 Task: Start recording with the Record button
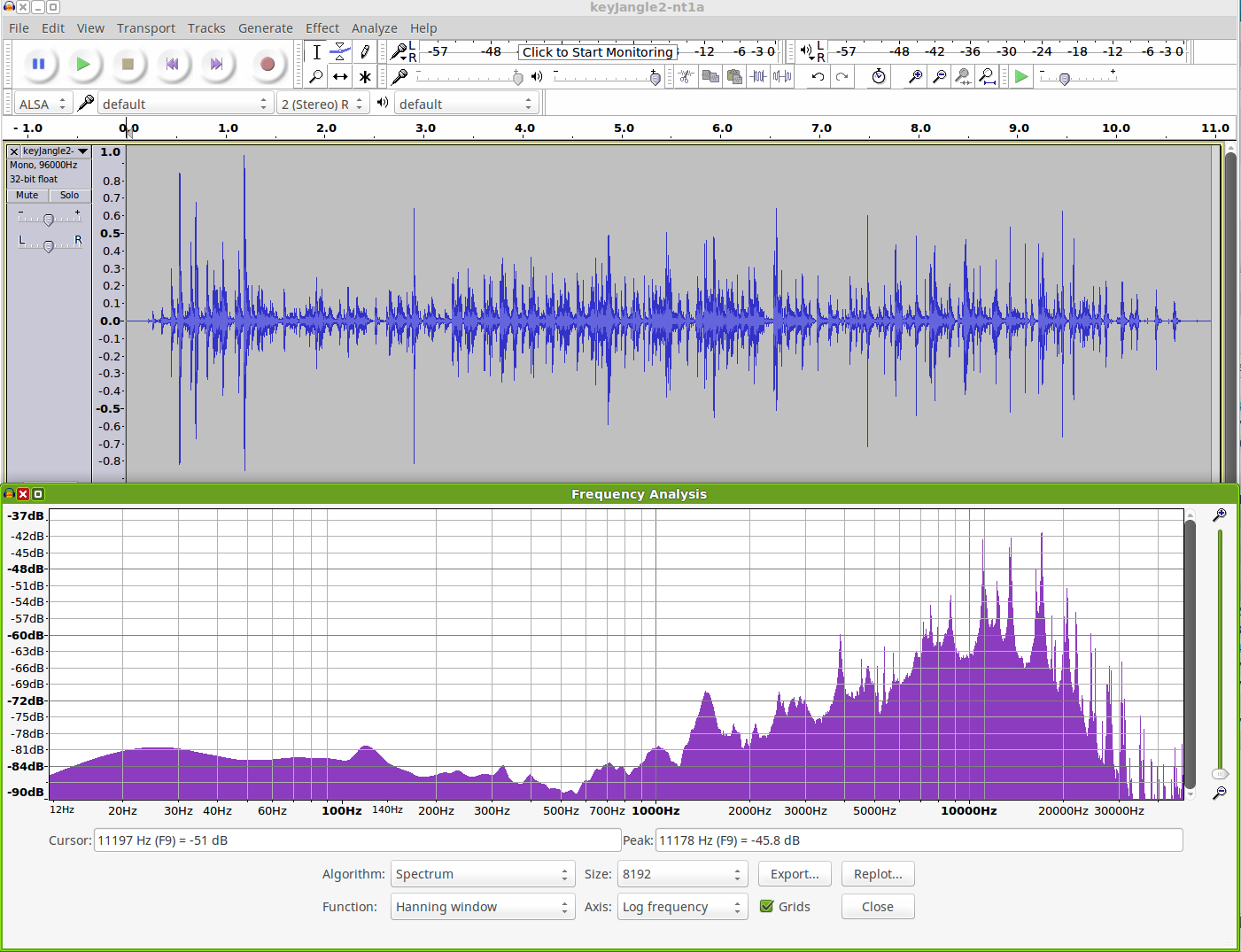[267, 64]
